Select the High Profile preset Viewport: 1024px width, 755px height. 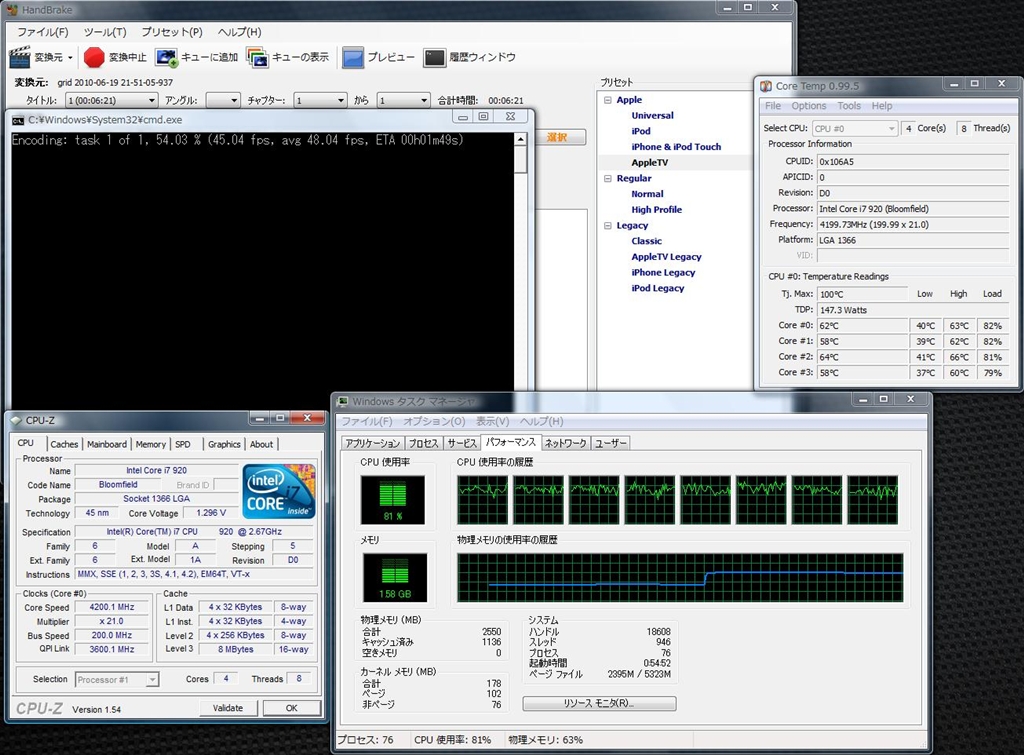click(x=656, y=210)
